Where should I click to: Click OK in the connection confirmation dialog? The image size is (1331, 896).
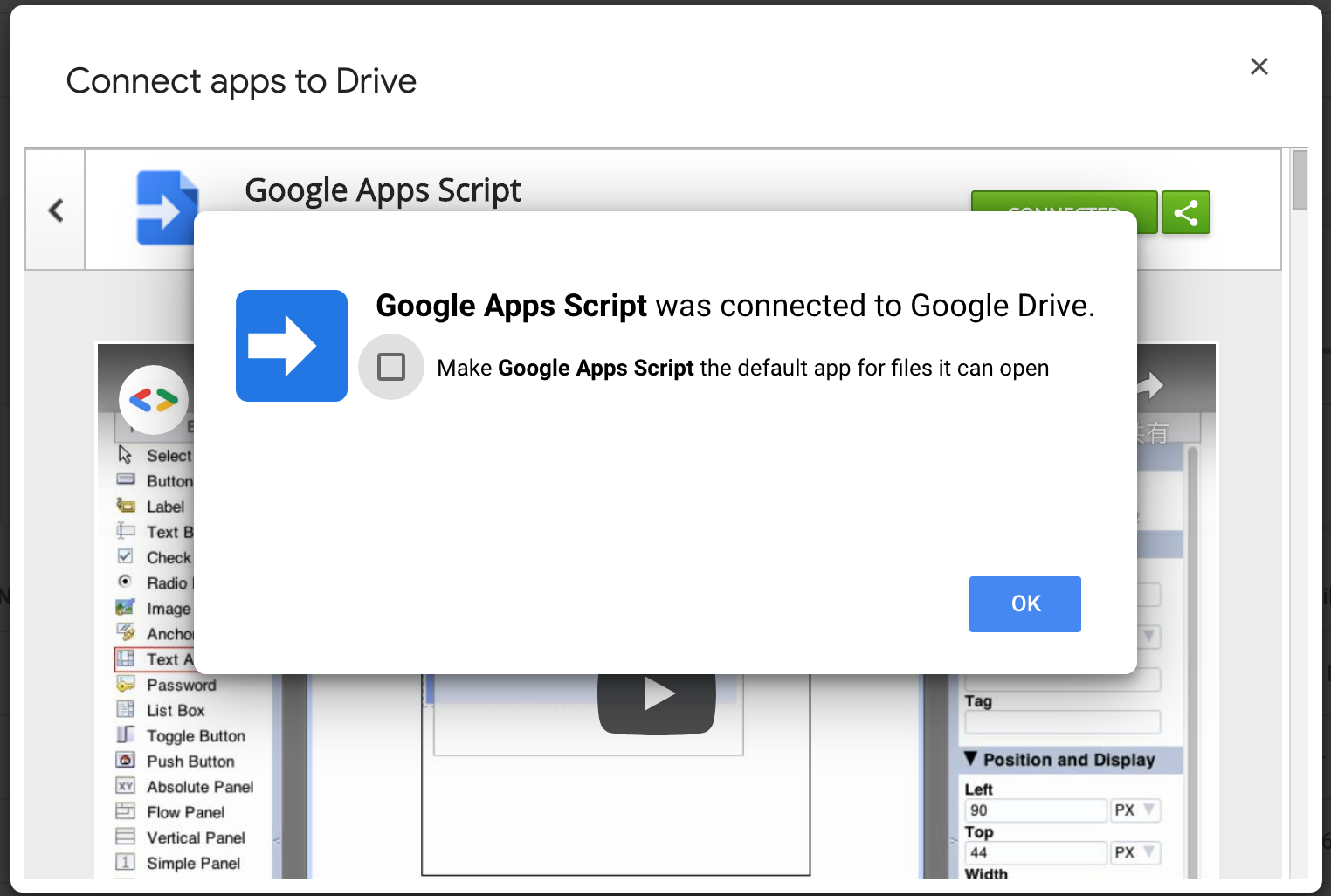pos(1024,603)
